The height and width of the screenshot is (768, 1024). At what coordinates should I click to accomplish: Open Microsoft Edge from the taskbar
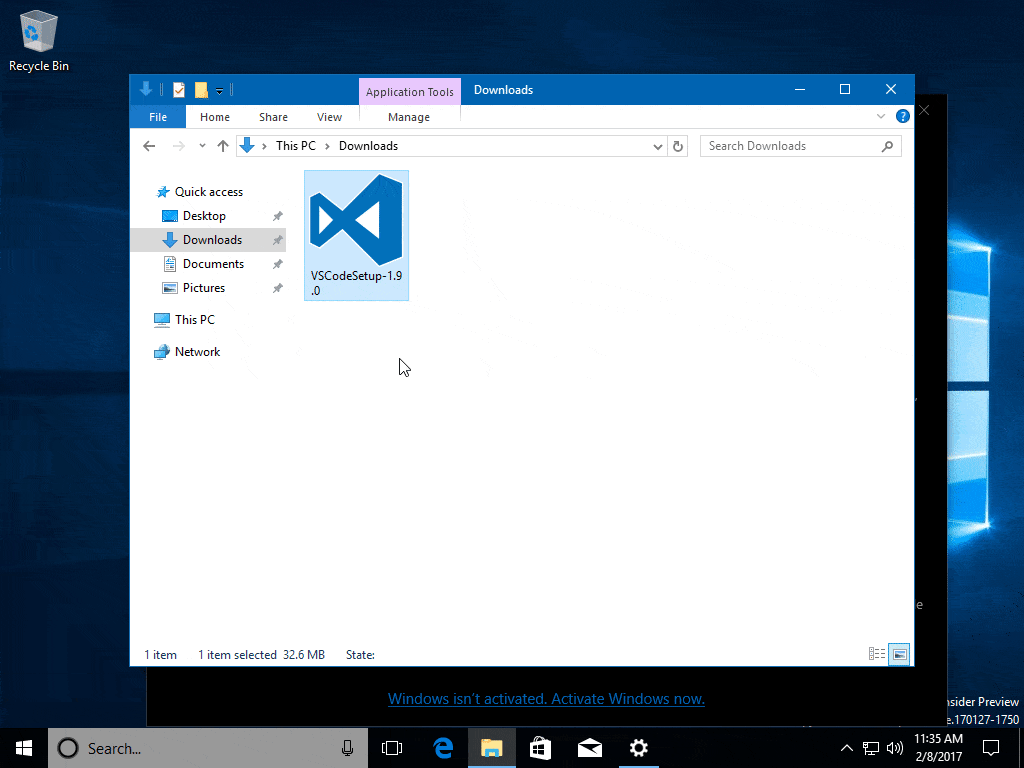[442, 748]
